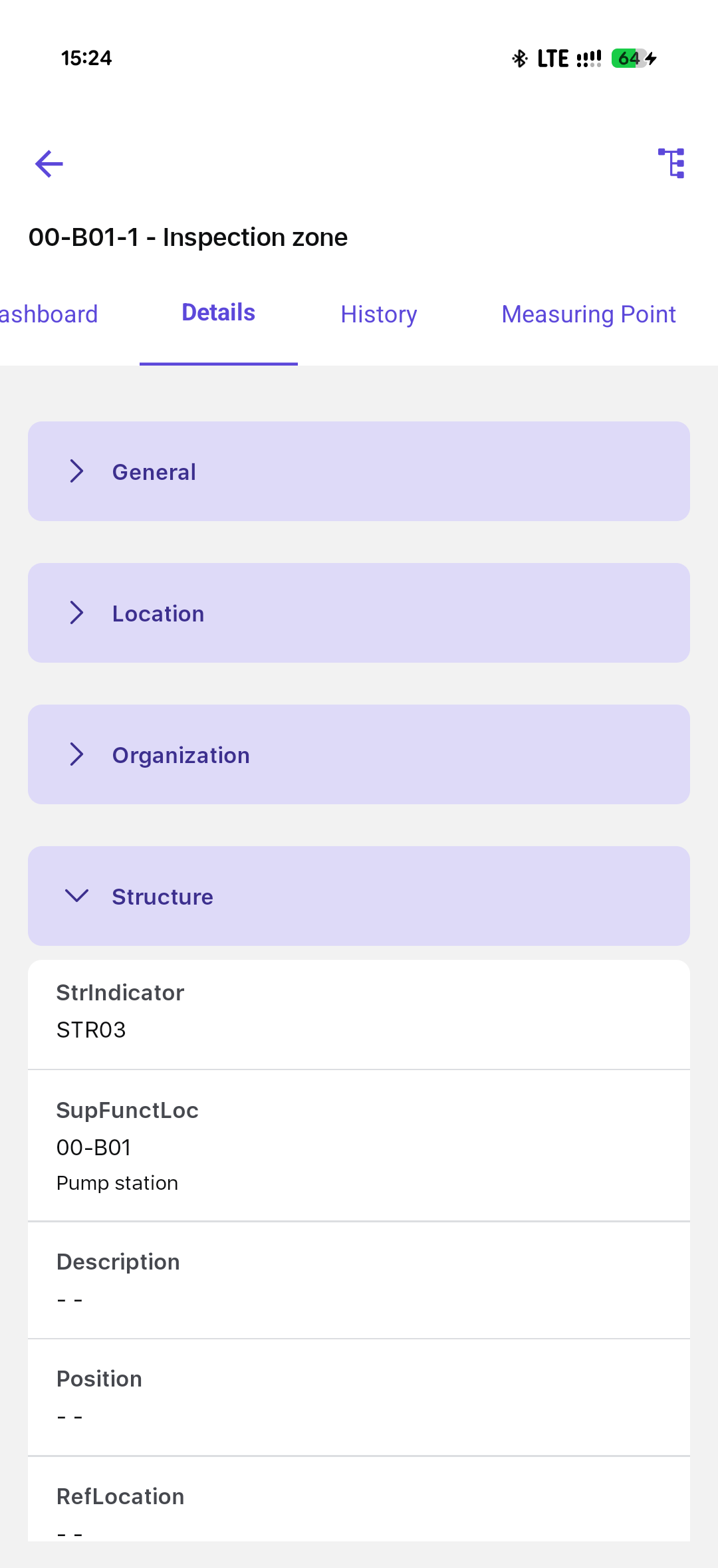Tap the battery indicator icon
The width and height of the screenshot is (718, 1568).
click(629, 58)
